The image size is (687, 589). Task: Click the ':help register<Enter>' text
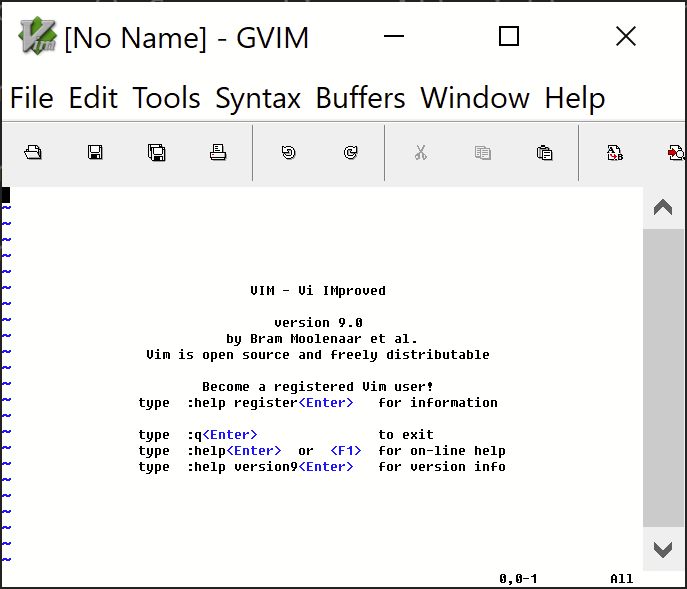pos(270,403)
